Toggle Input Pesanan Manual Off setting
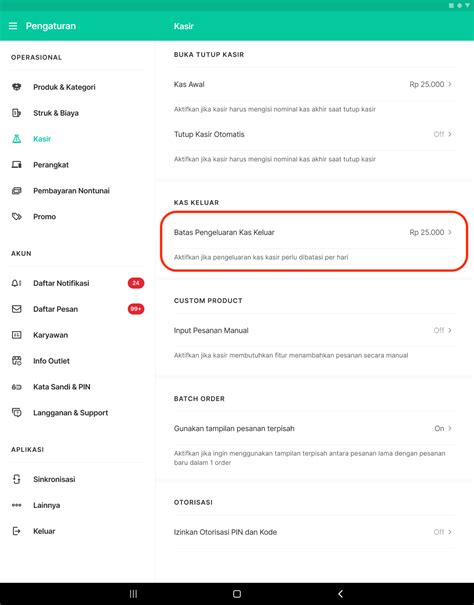The image size is (474, 605). pyautogui.click(x=442, y=330)
